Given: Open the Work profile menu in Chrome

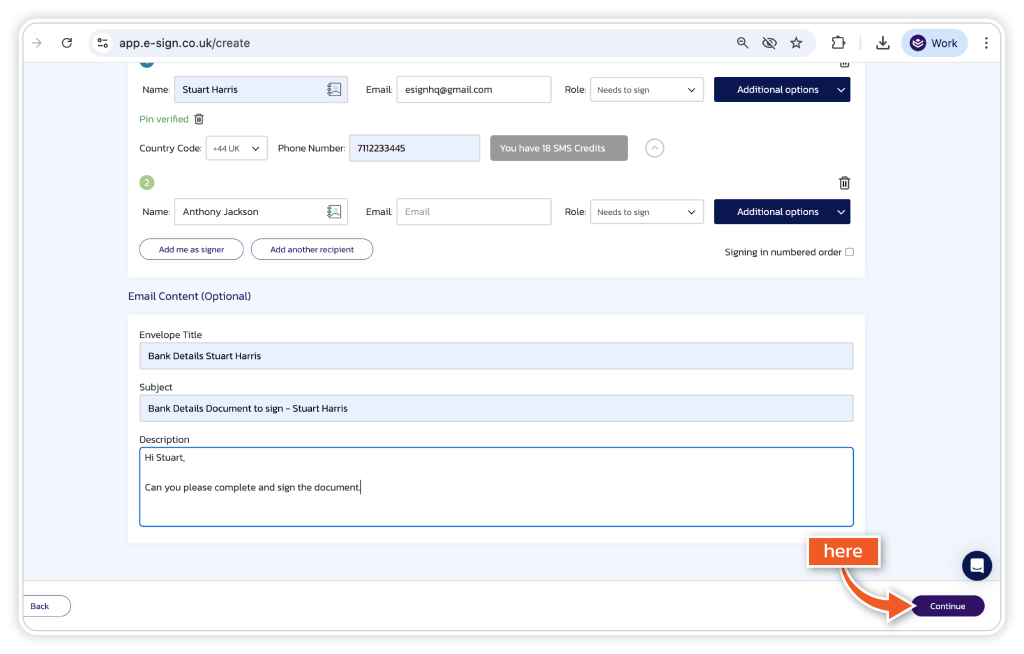Looking at the screenshot, I should pos(934,43).
